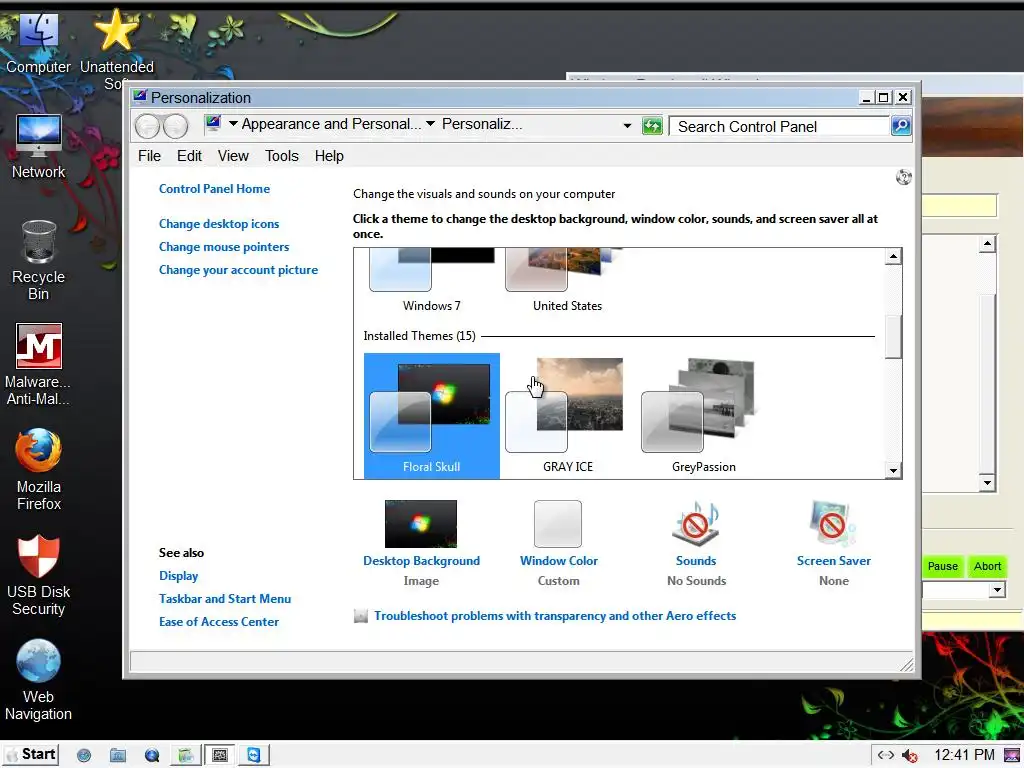Click theme list scroll up arrow
Image resolution: width=1024 pixels, height=768 pixels.
tap(893, 257)
